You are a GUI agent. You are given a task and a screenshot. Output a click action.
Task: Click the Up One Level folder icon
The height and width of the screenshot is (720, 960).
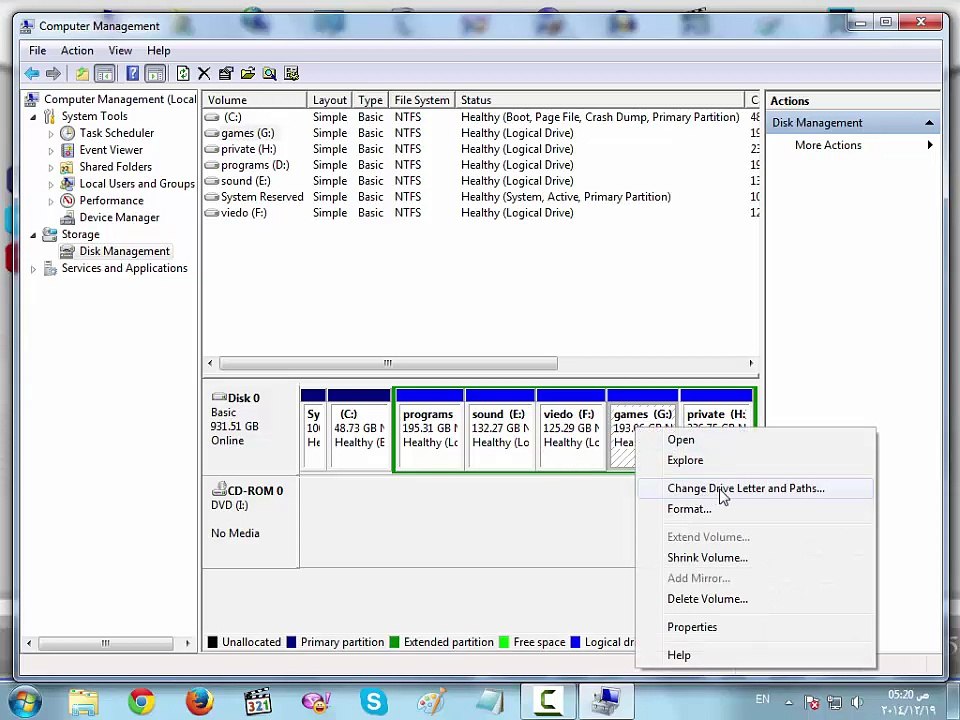tap(82, 74)
